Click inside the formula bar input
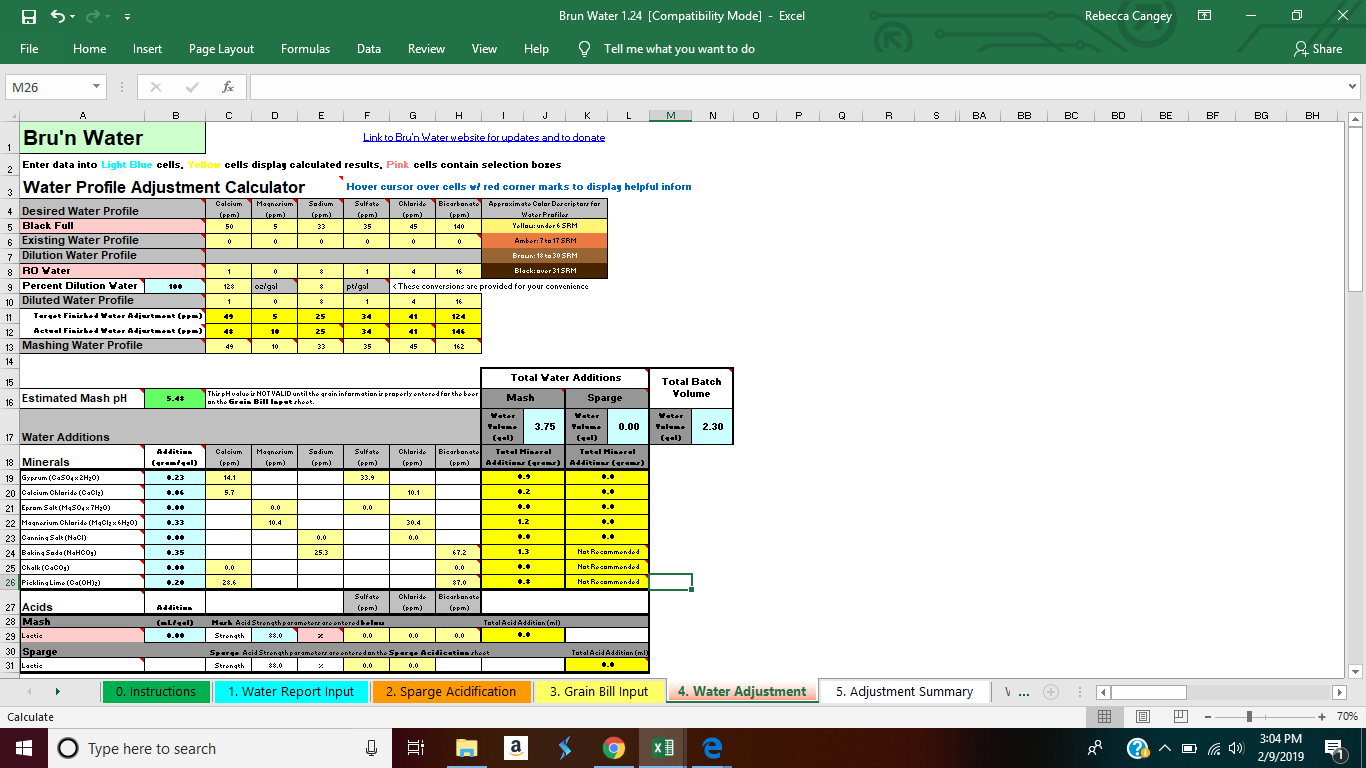 tap(796, 87)
